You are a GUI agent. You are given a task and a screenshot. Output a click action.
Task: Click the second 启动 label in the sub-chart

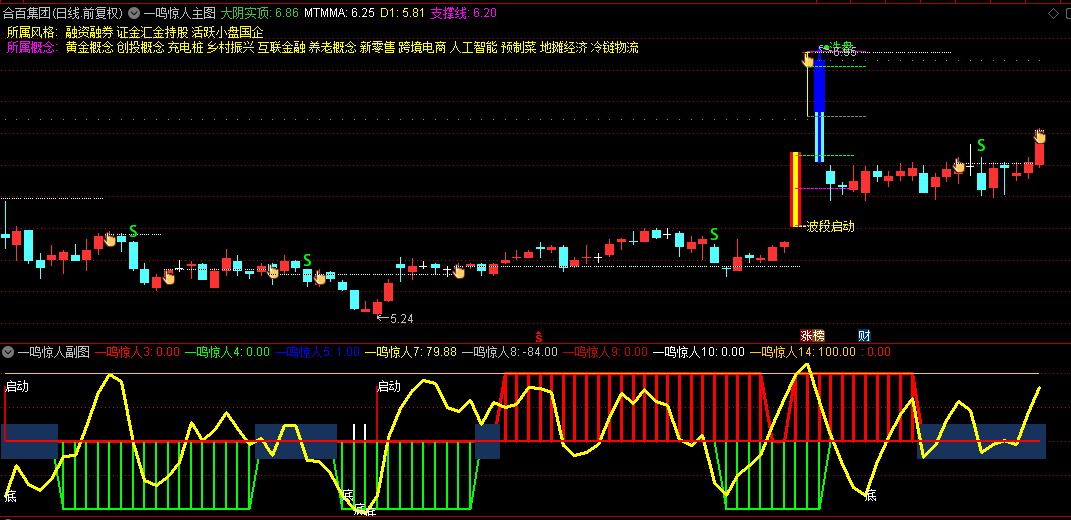[389, 386]
